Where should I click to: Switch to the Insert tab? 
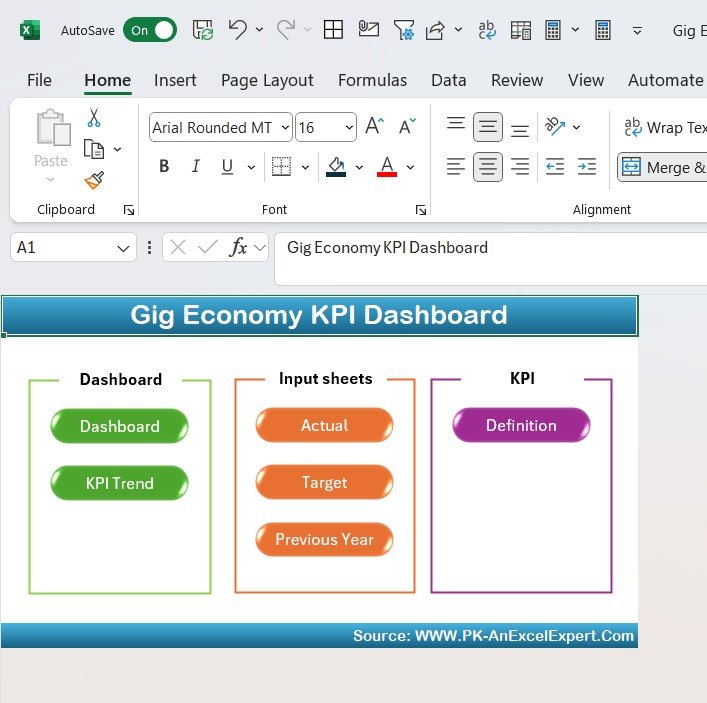[175, 80]
